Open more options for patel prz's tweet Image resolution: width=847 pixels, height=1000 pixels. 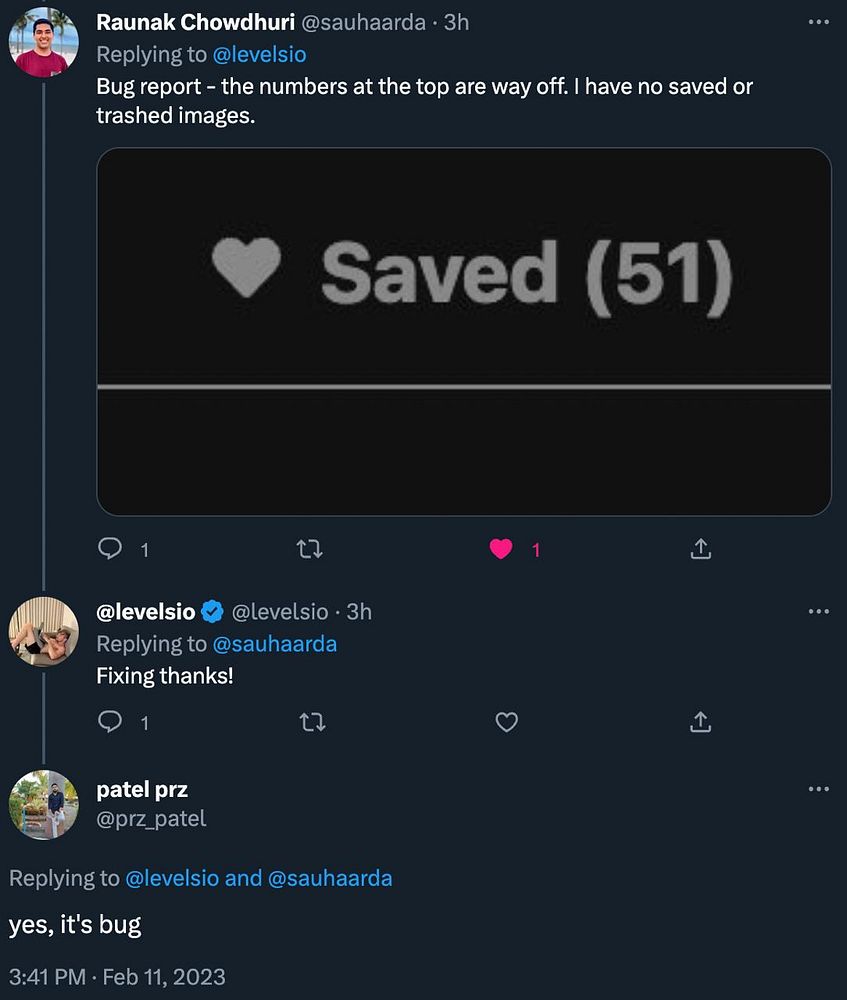(x=818, y=790)
